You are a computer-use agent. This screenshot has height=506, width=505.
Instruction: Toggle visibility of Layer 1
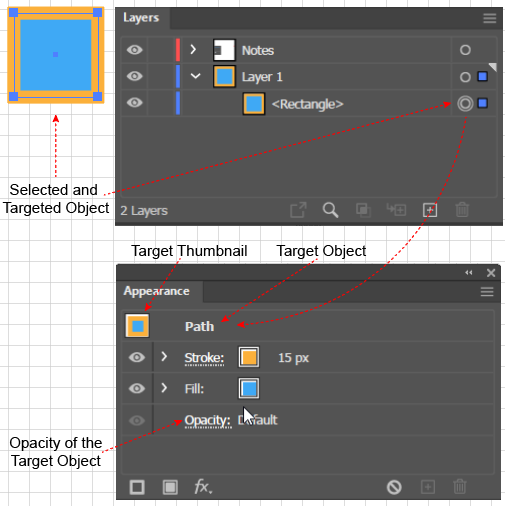[135, 76]
